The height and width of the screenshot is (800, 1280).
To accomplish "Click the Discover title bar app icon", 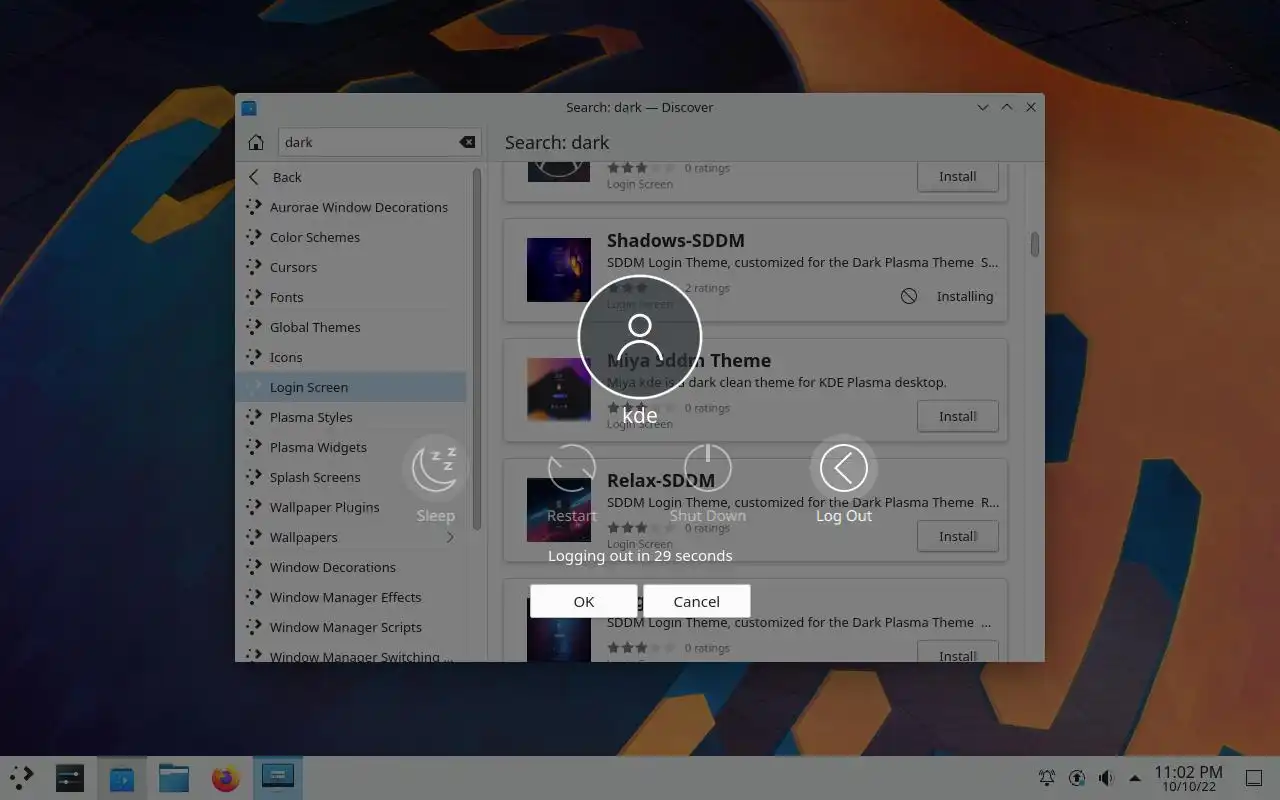I will pyautogui.click(x=249, y=108).
